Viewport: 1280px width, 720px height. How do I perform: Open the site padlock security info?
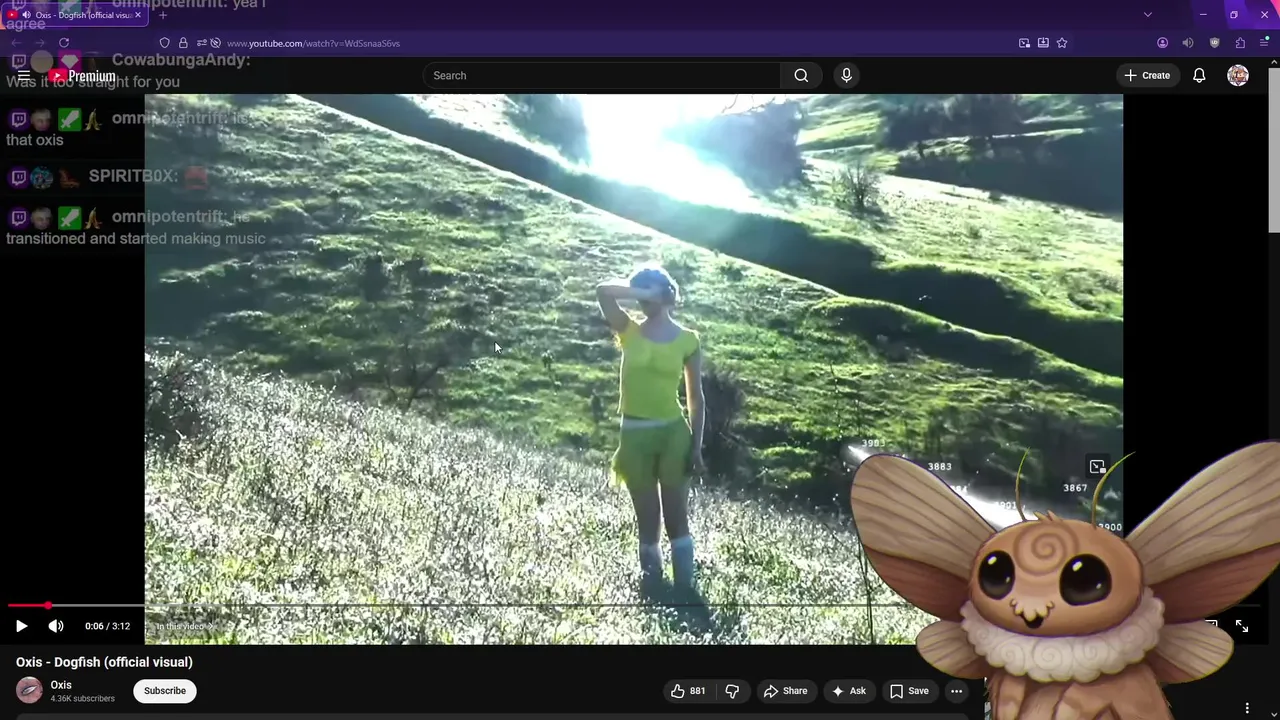pos(183,43)
